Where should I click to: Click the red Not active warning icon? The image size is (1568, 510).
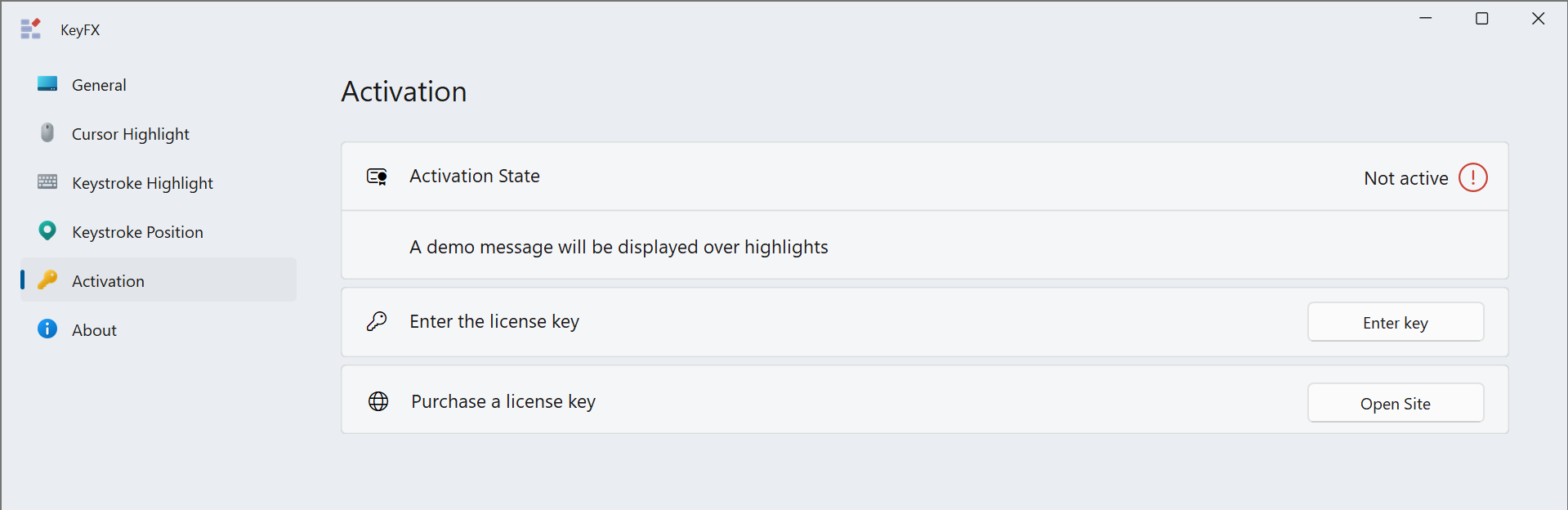tap(1472, 177)
